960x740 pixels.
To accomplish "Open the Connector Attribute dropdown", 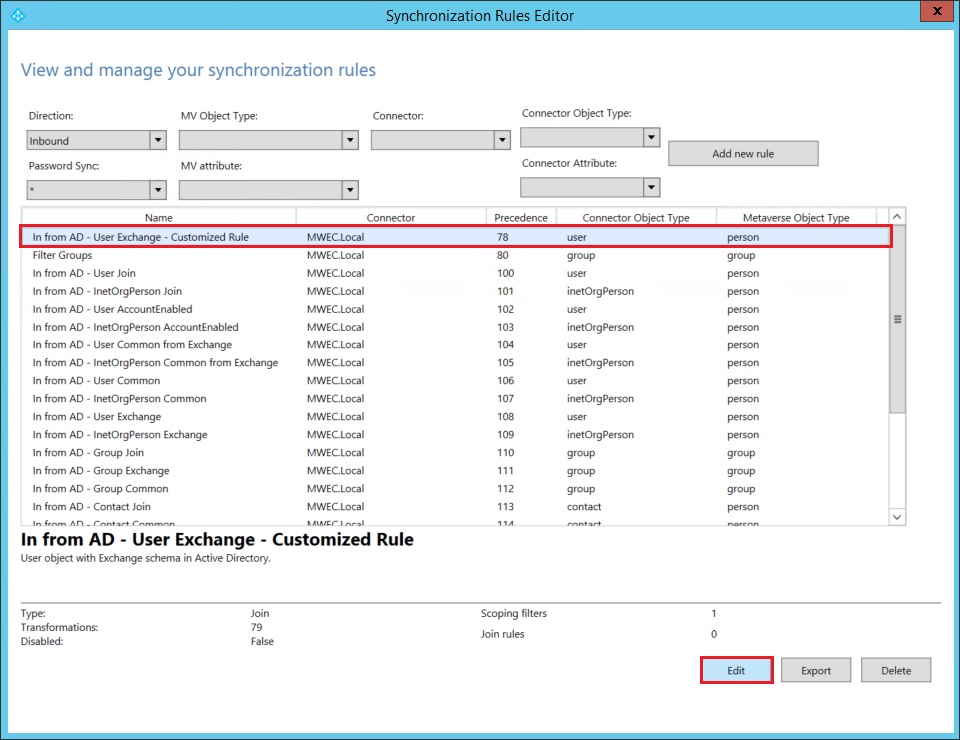I will (x=651, y=187).
